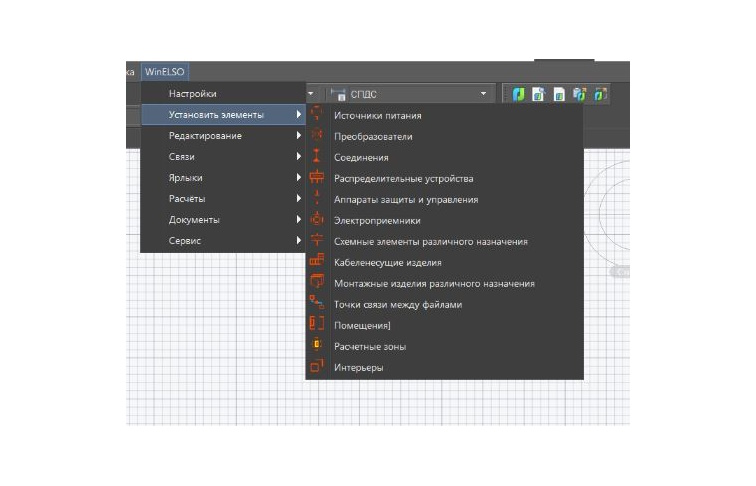Click Электроприемники icon

316,219
